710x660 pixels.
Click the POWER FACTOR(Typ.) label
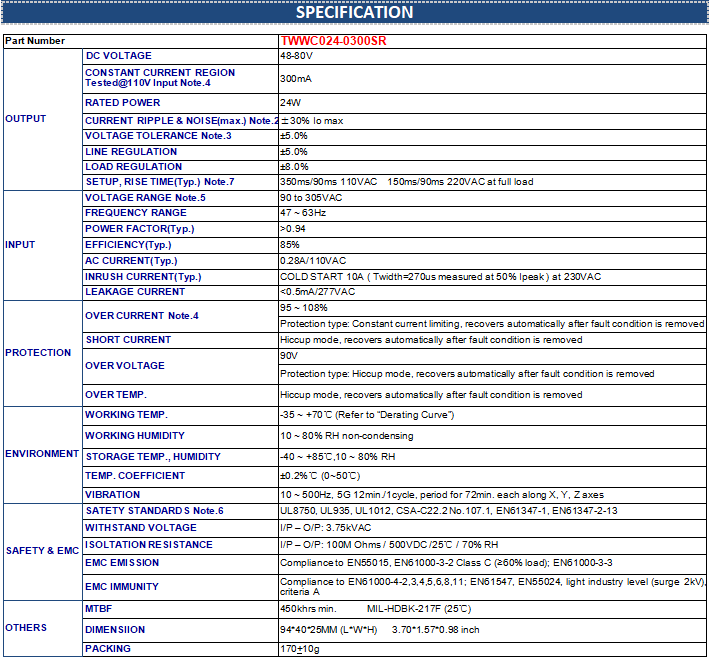click(x=139, y=229)
